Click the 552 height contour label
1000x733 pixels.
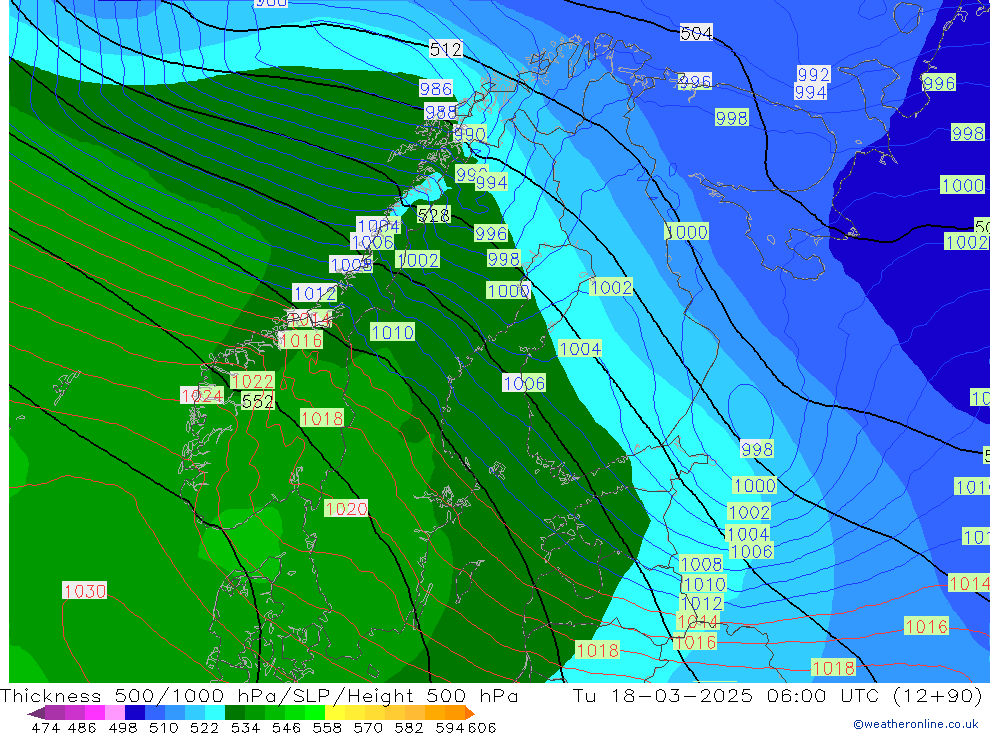click(257, 401)
